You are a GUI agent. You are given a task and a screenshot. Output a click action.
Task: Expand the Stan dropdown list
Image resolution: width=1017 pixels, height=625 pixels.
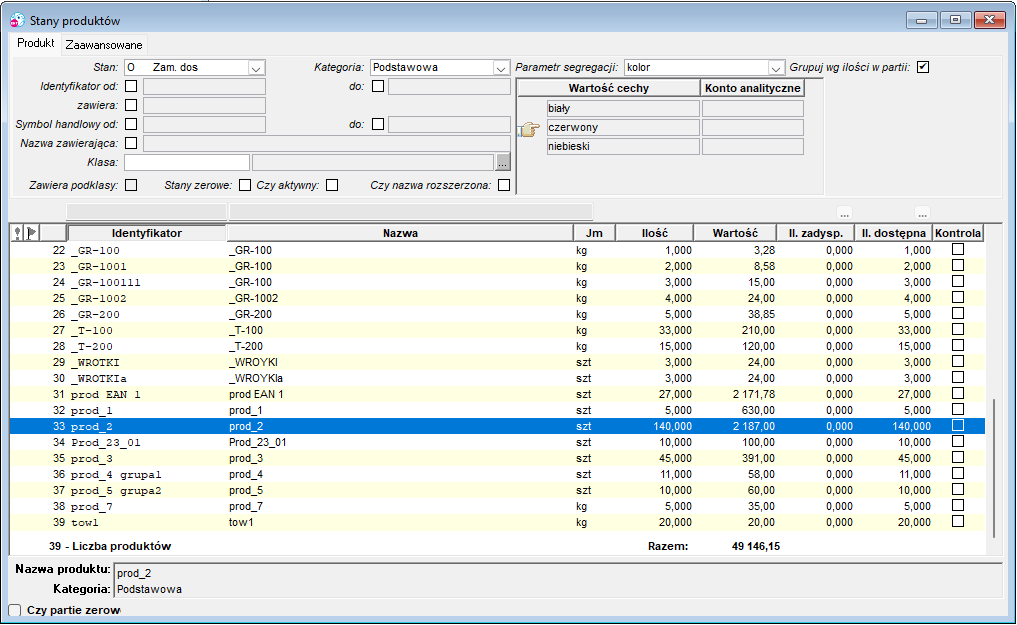click(257, 67)
